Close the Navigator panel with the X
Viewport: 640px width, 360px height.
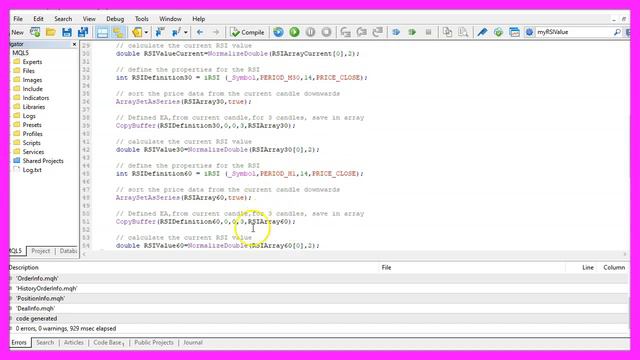(x=74, y=44)
